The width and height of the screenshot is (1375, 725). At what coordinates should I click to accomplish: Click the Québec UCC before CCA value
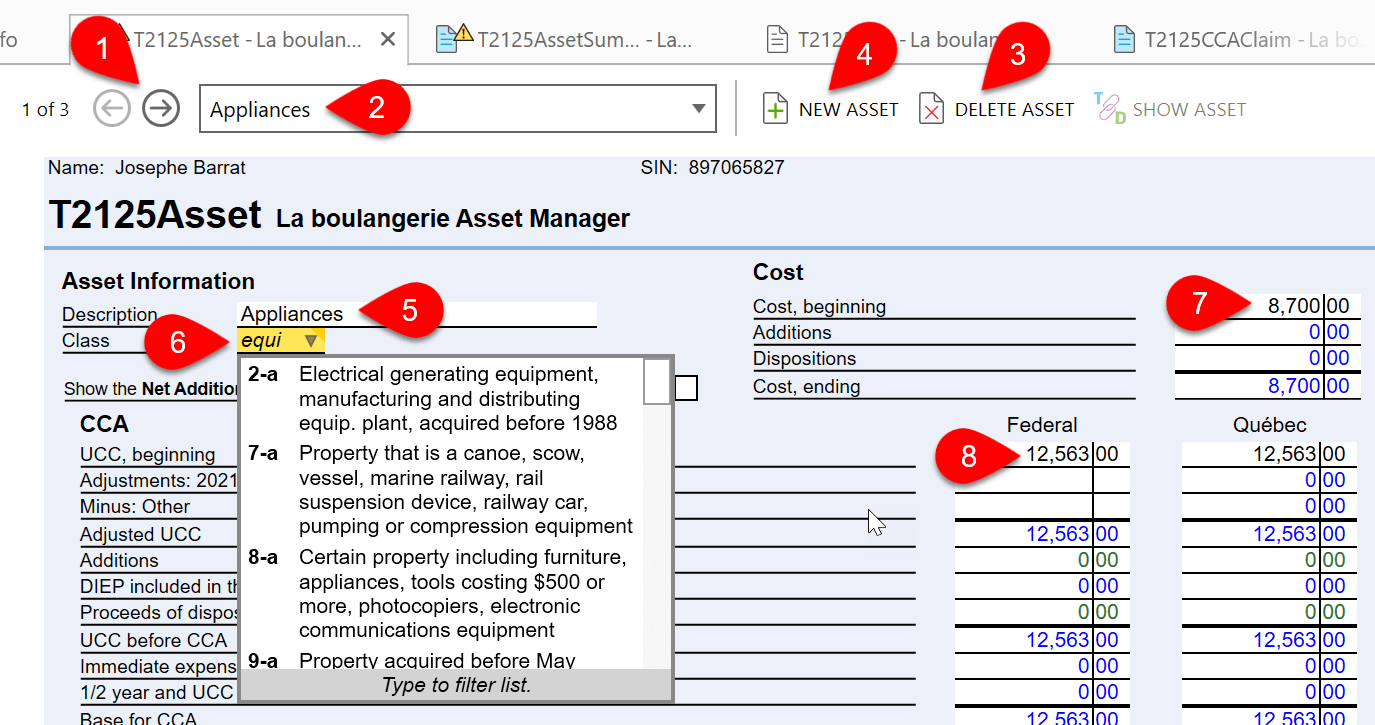click(x=1269, y=640)
